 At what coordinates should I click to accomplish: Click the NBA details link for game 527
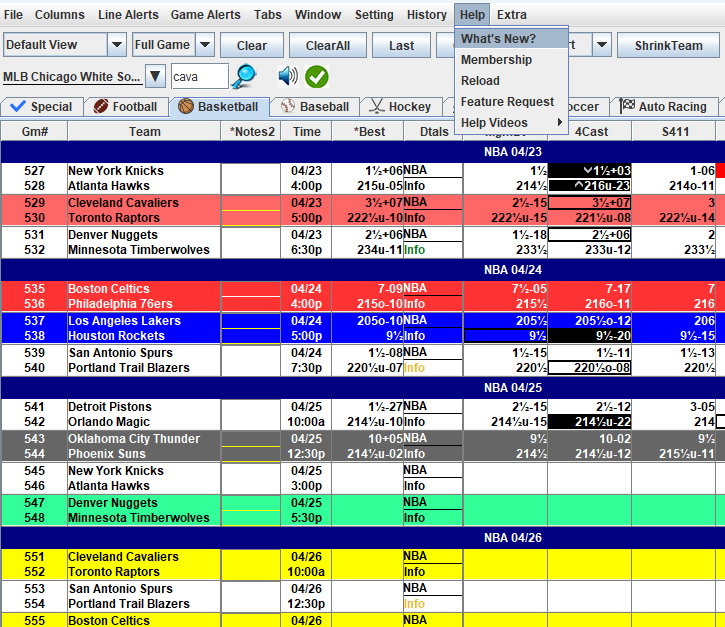coord(415,170)
